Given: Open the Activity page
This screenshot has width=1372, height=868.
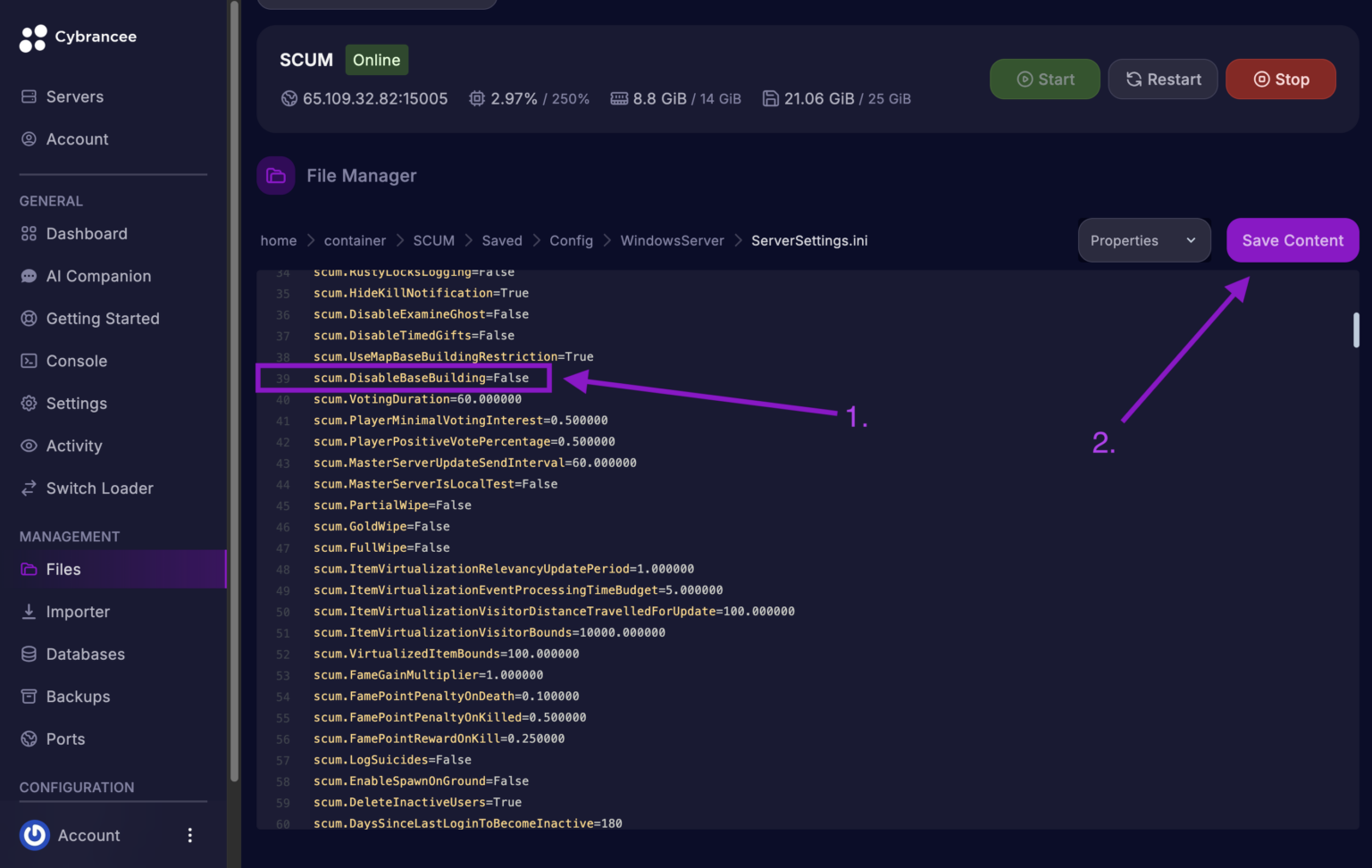Looking at the screenshot, I should coord(74,447).
